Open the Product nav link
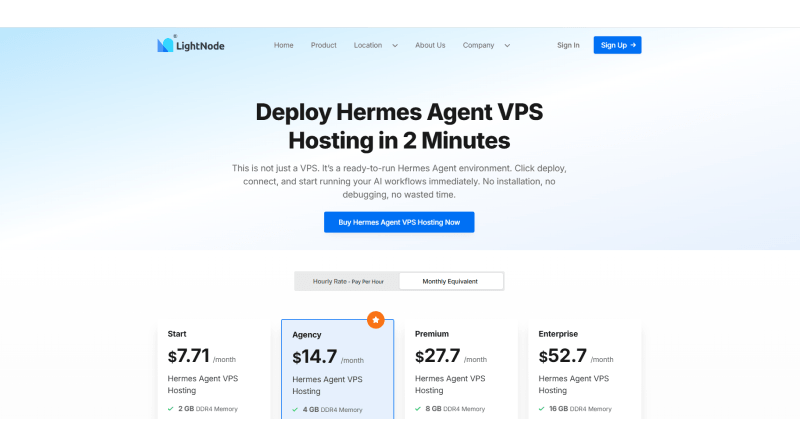This screenshot has height=445, width=800. [x=323, y=45]
